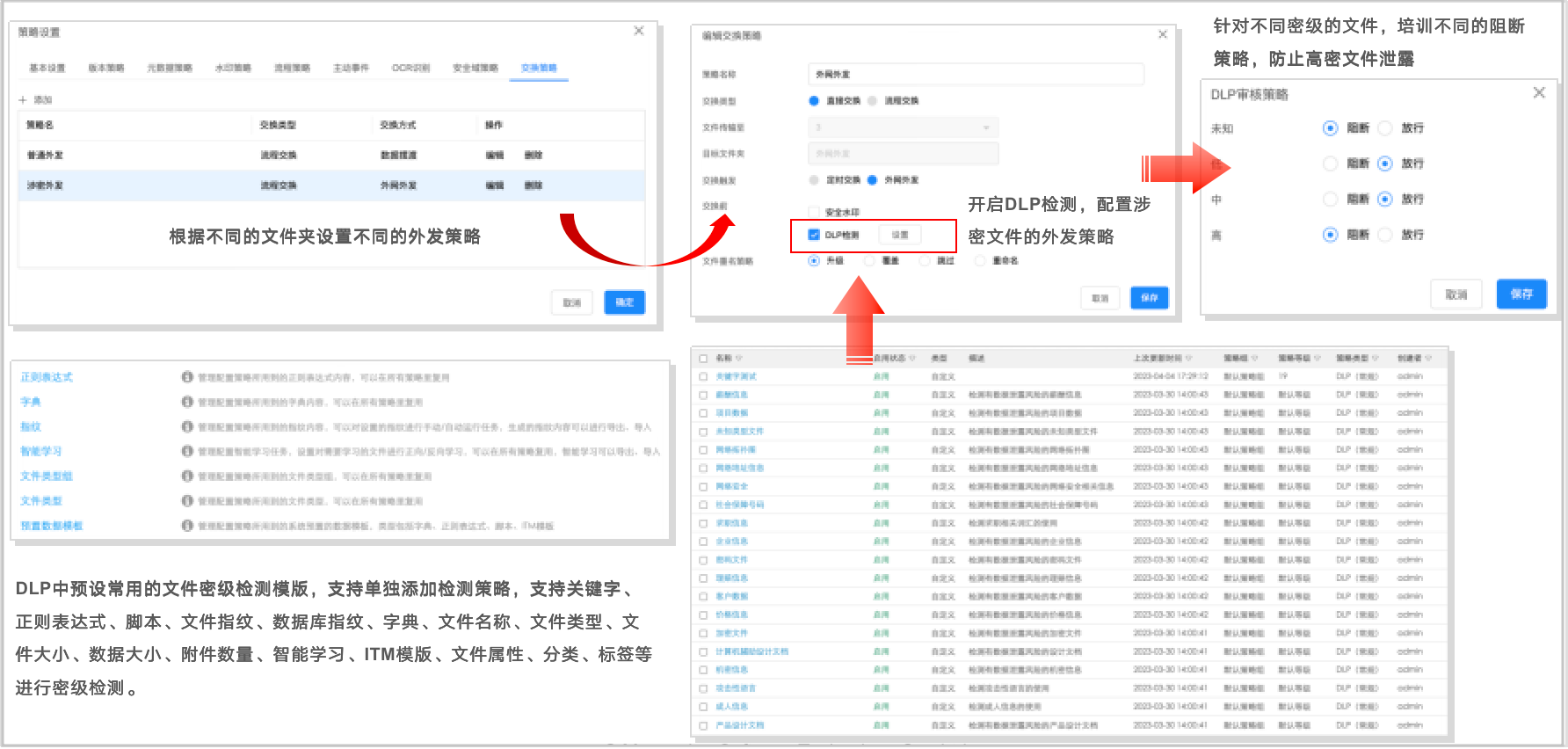1568x749 pixels.
Task: Open the 社会保障号码 policy link
Action: (x=740, y=505)
